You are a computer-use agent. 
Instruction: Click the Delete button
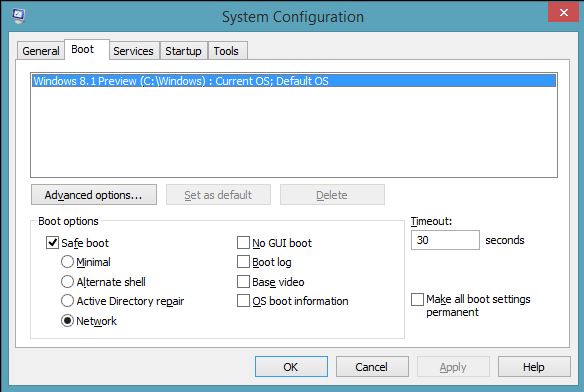[x=332, y=195]
